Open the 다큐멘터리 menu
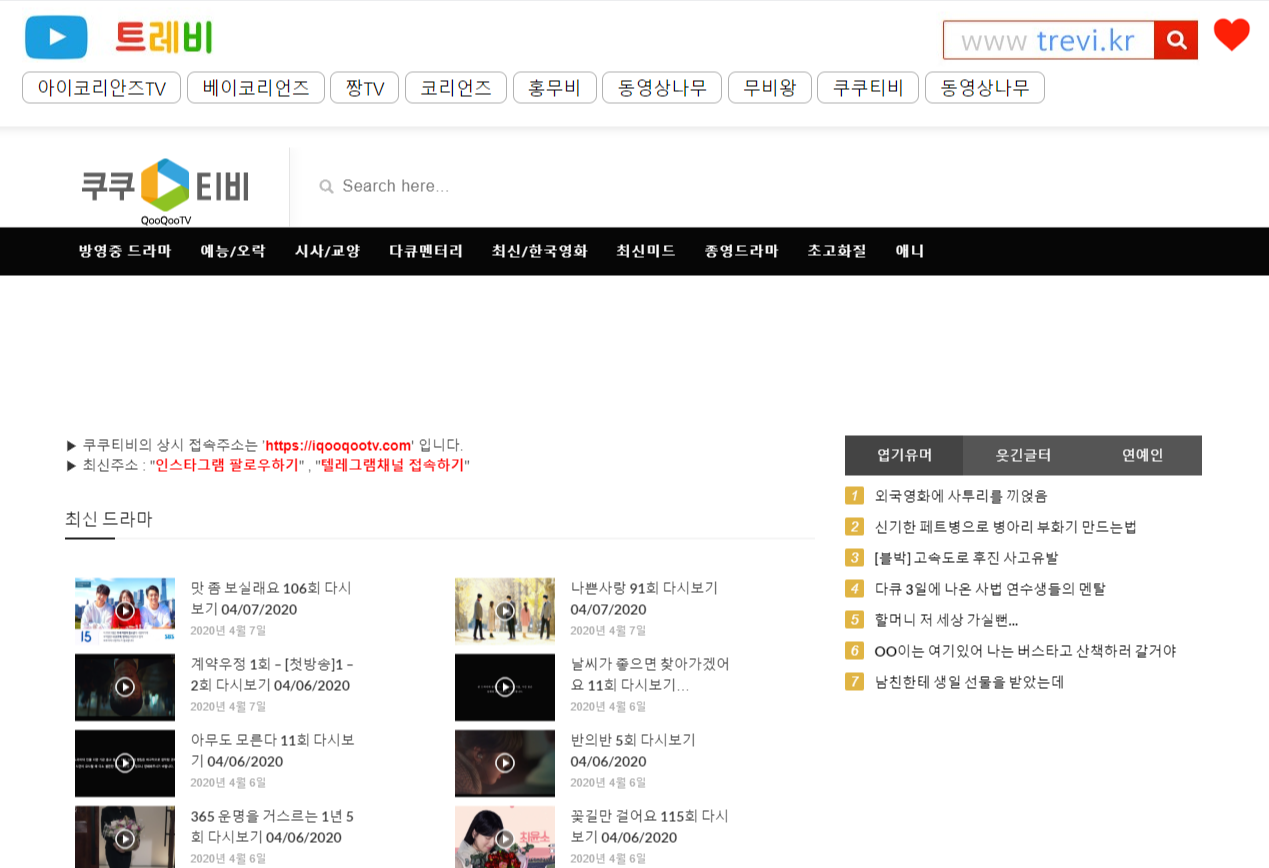1269x868 pixels. (426, 251)
